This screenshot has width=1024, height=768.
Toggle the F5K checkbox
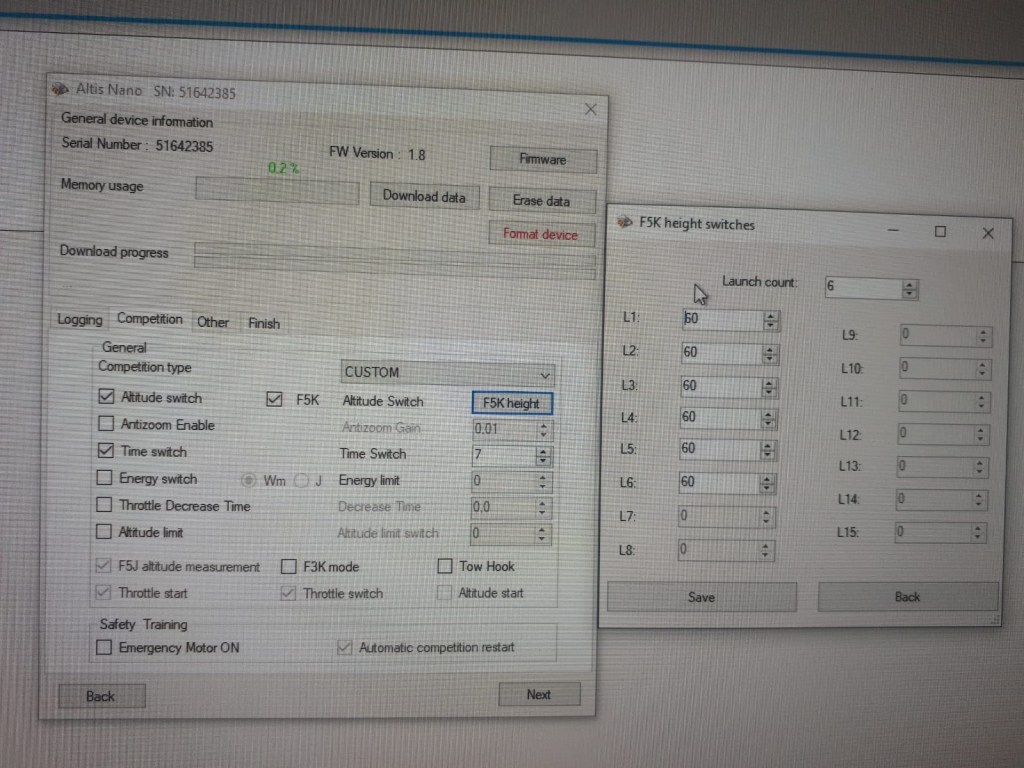(275, 400)
